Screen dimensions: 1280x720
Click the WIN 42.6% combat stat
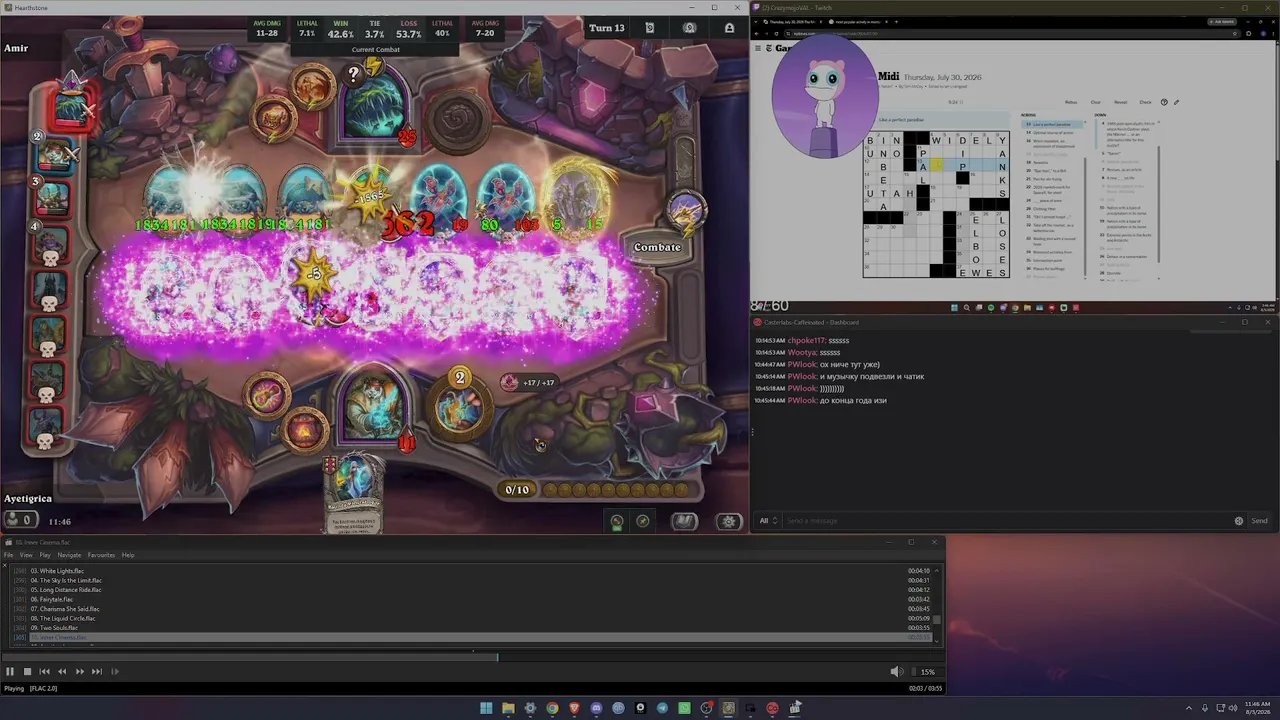tap(341, 29)
